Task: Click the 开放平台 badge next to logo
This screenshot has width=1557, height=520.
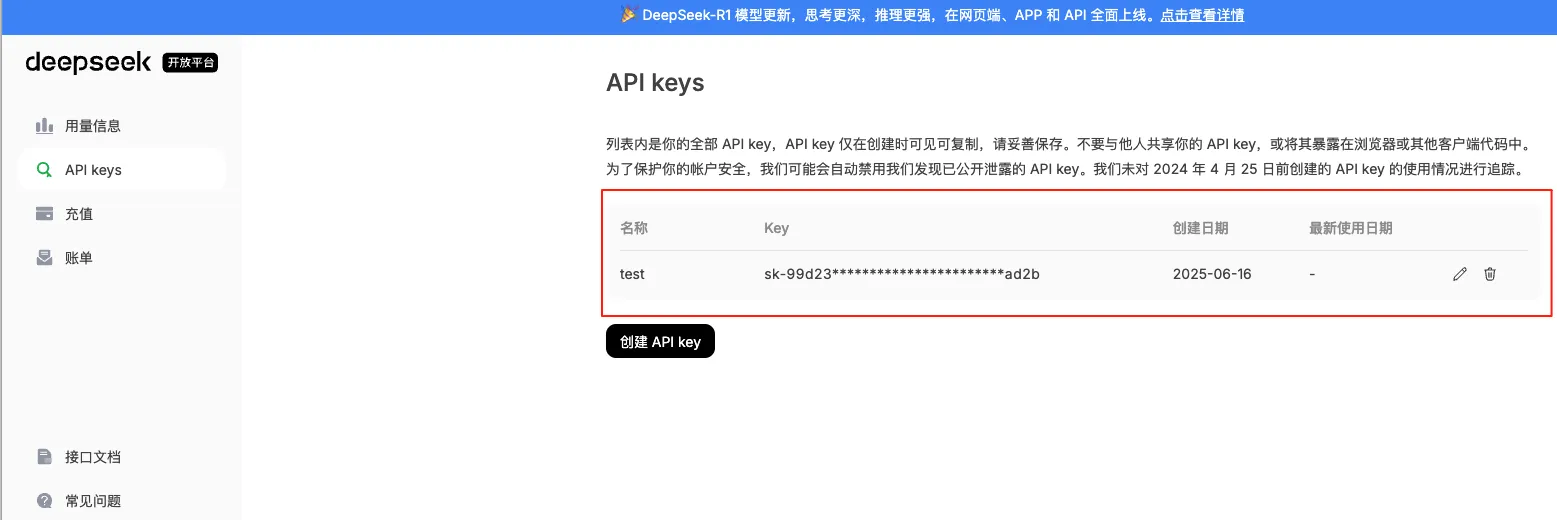Action: coord(190,63)
